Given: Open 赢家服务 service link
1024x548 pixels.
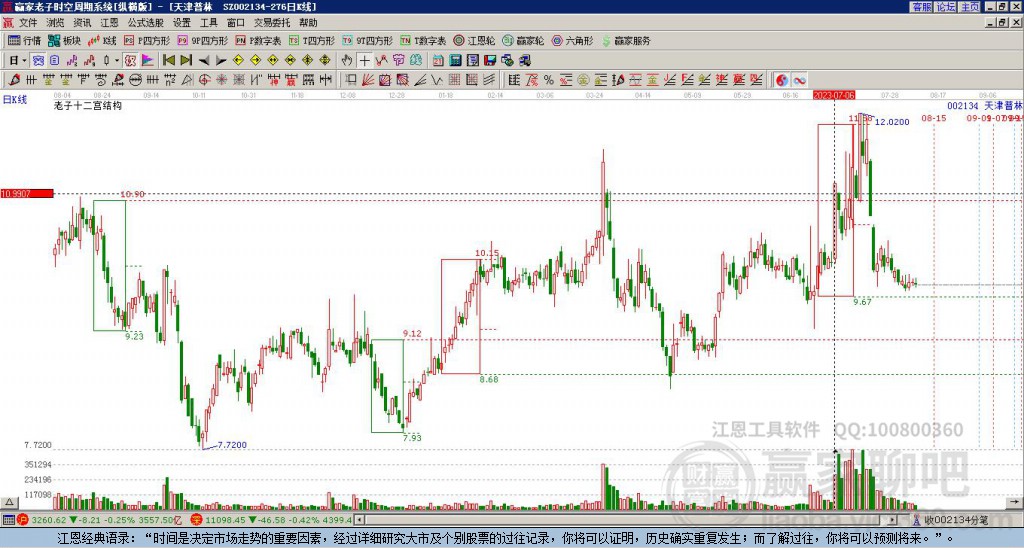Looking at the screenshot, I should pyautogui.click(x=626, y=40).
